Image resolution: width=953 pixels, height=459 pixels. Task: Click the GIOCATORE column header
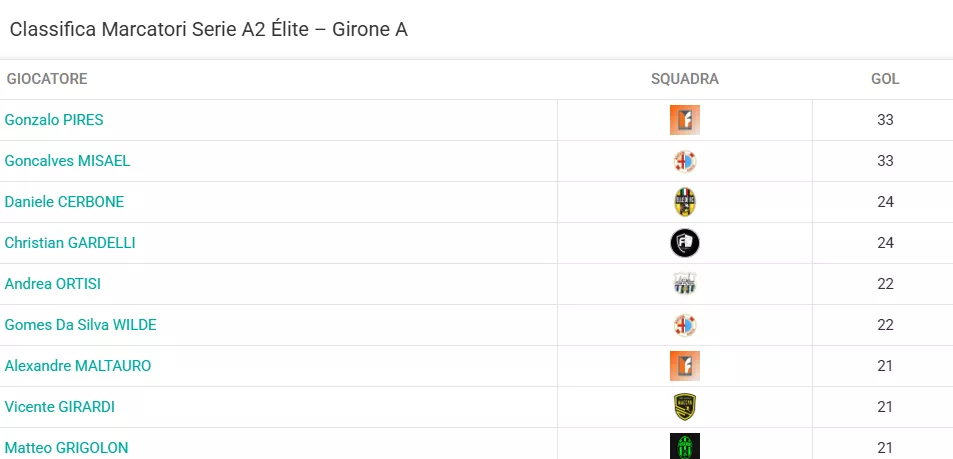[47, 79]
